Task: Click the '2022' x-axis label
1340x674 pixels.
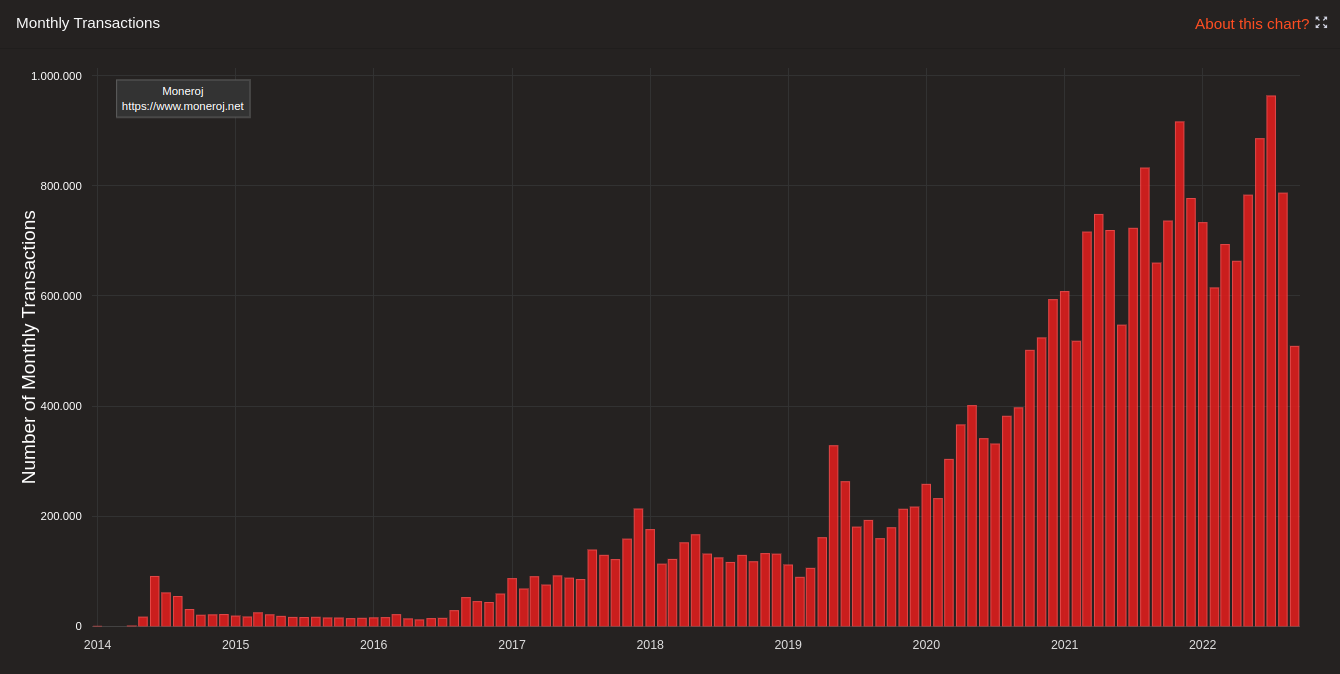Action: pyautogui.click(x=1202, y=645)
